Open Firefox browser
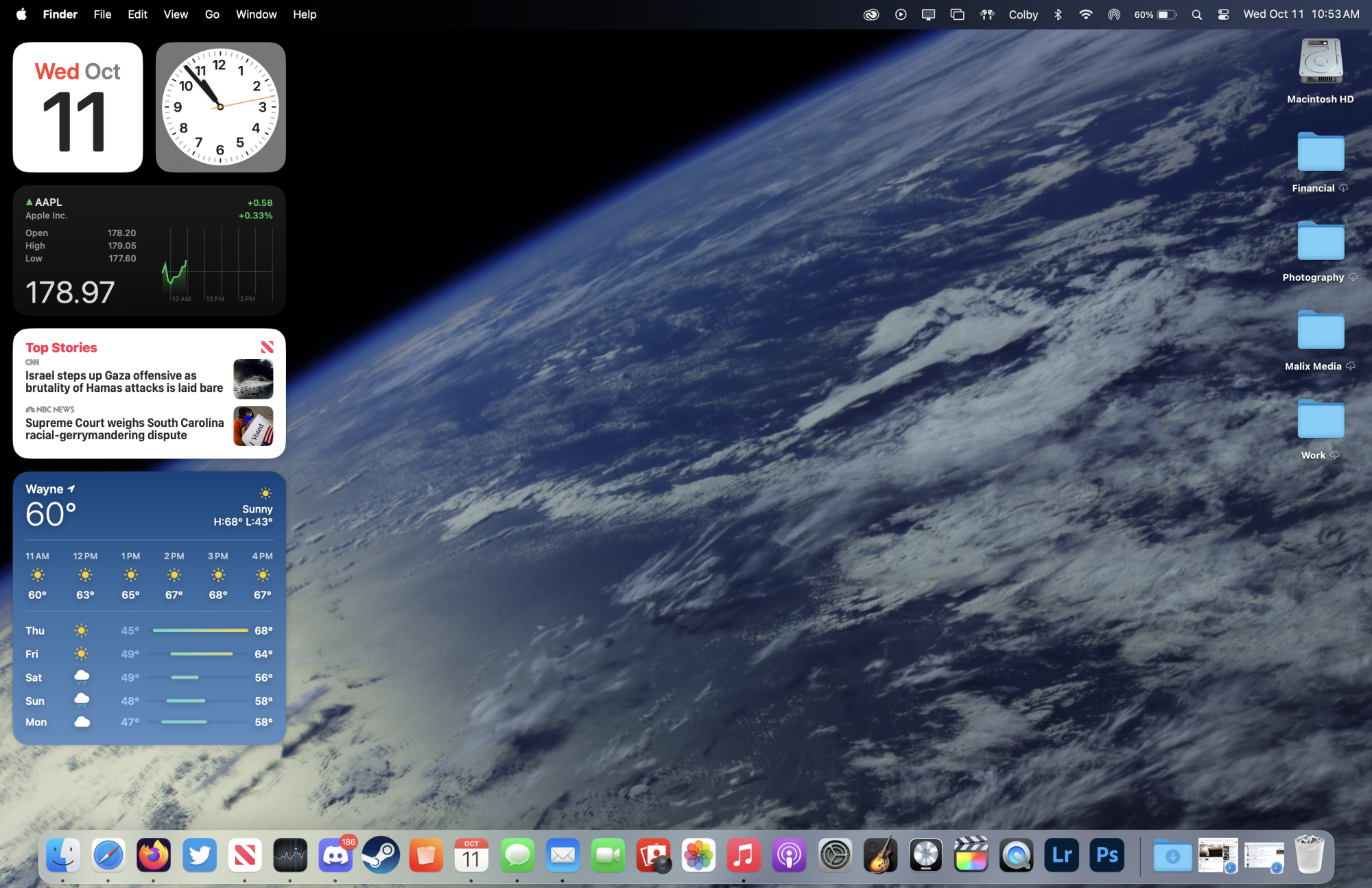The width and height of the screenshot is (1372, 888). [x=153, y=855]
